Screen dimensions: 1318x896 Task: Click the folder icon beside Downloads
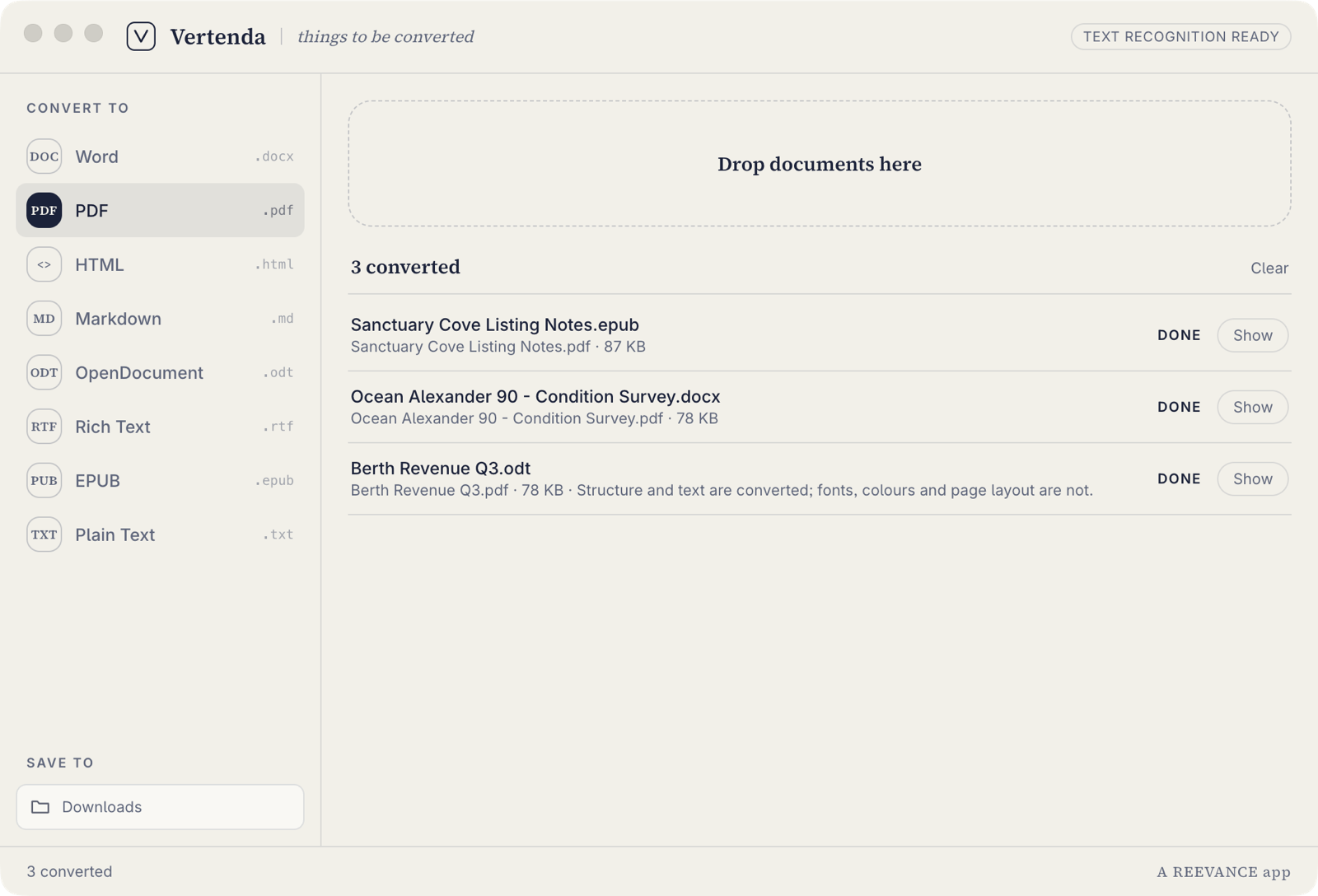pos(40,807)
